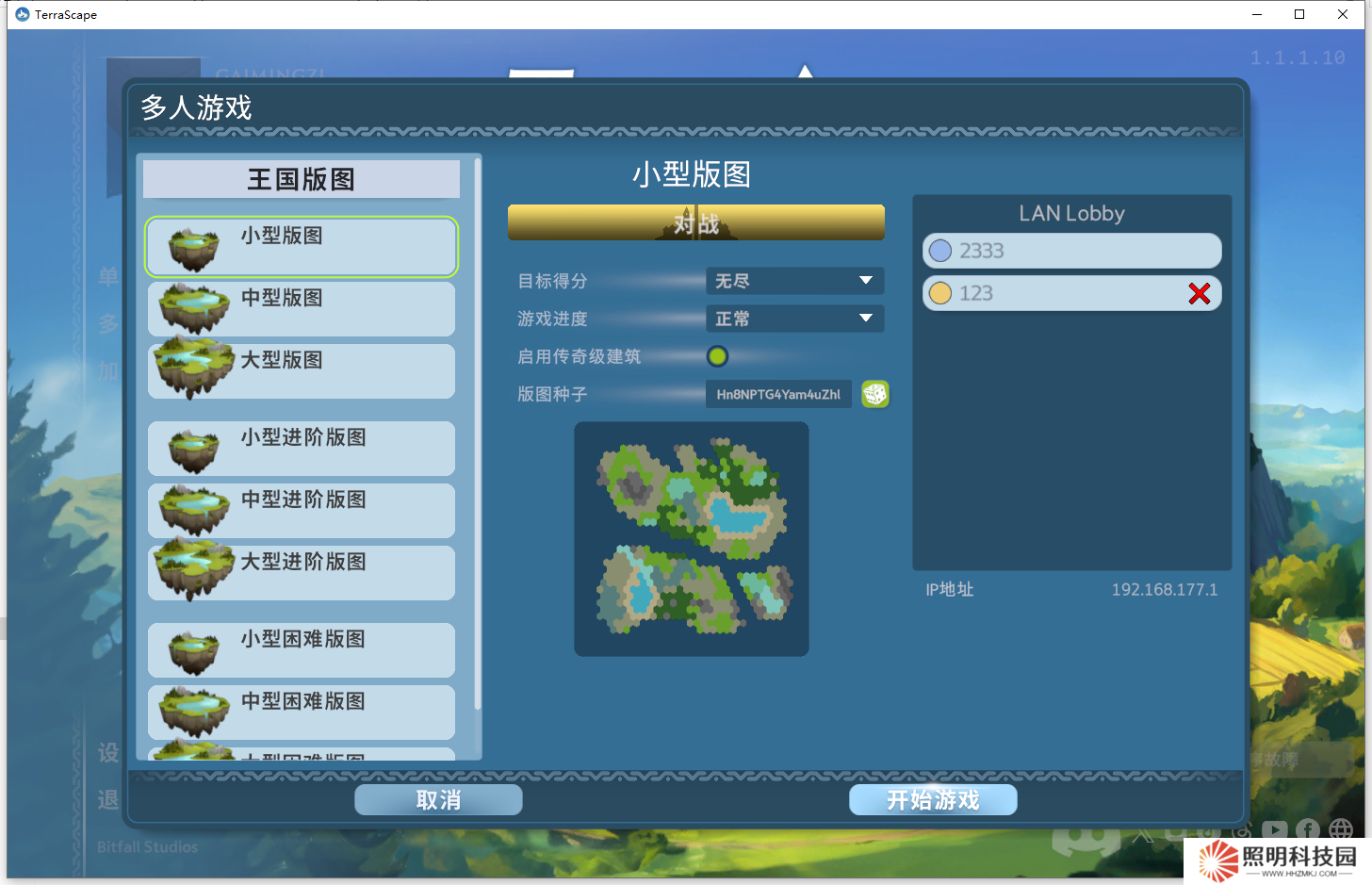The width and height of the screenshot is (1372, 885).
Task: Click the 中型困难版图 island icon
Action: point(193,712)
